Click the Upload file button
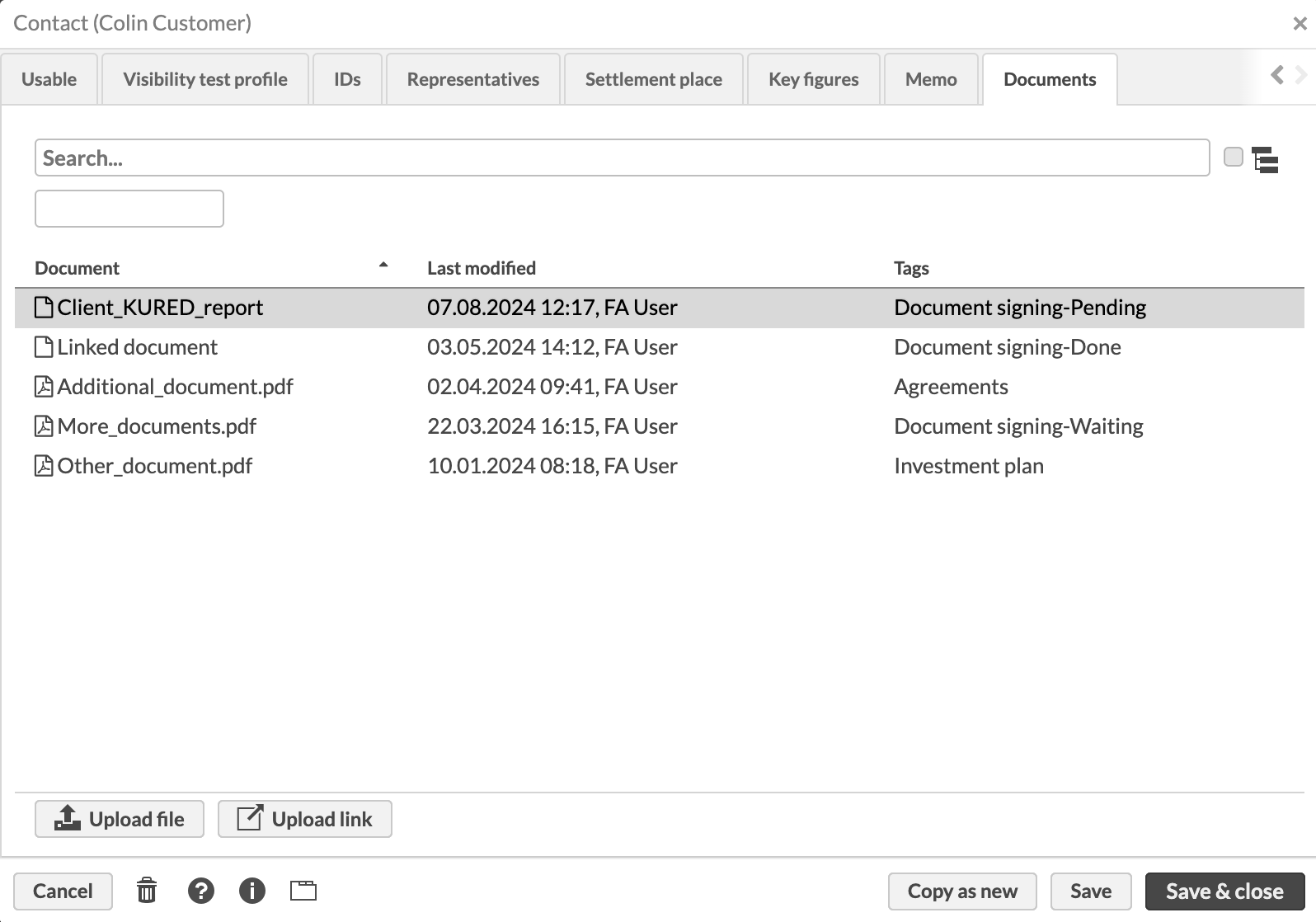1316x922 pixels. (x=120, y=819)
